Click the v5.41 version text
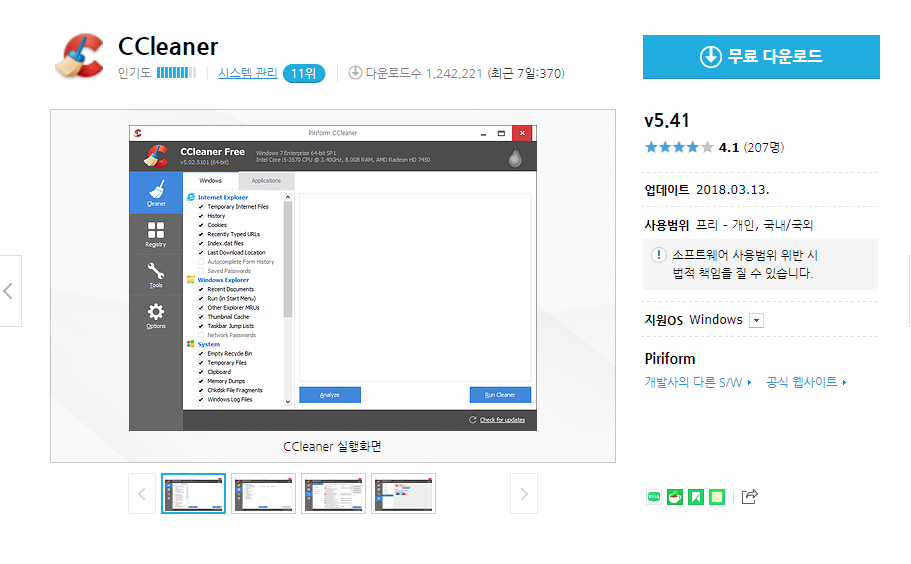 tap(667, 121)
